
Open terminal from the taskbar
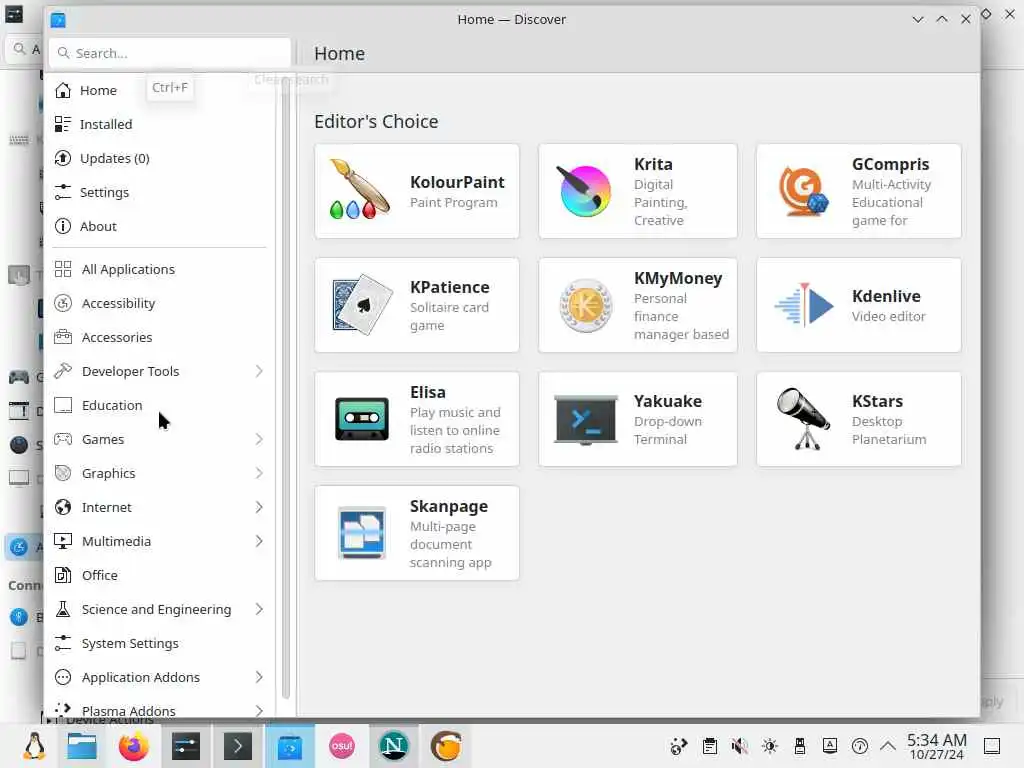tap(238, 746)
